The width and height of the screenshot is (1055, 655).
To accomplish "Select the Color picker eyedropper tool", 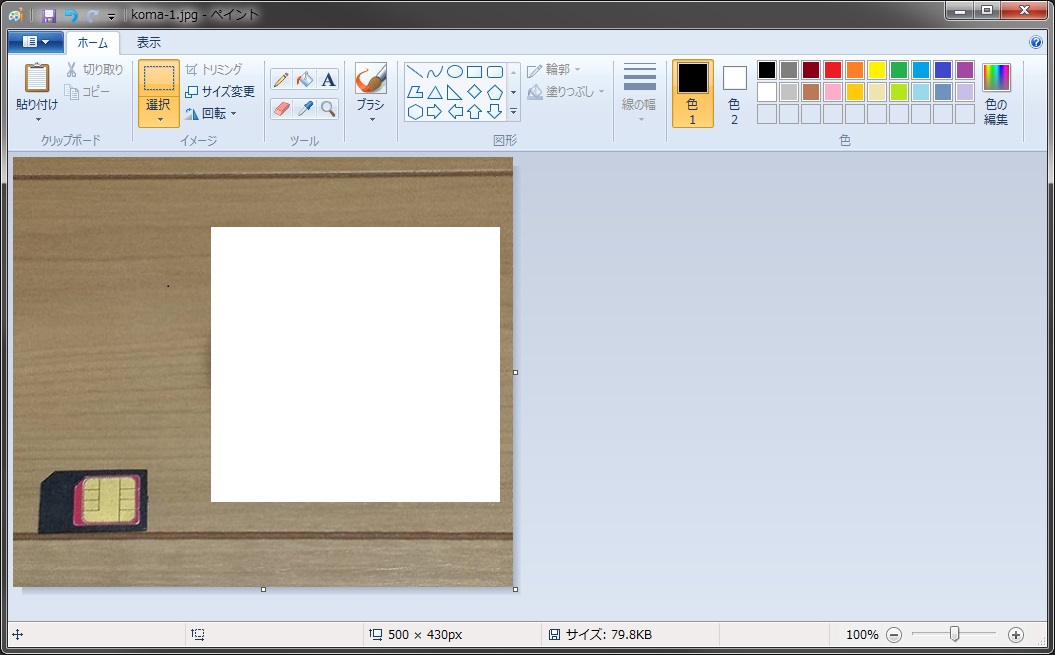I will (x=305, y=108).
